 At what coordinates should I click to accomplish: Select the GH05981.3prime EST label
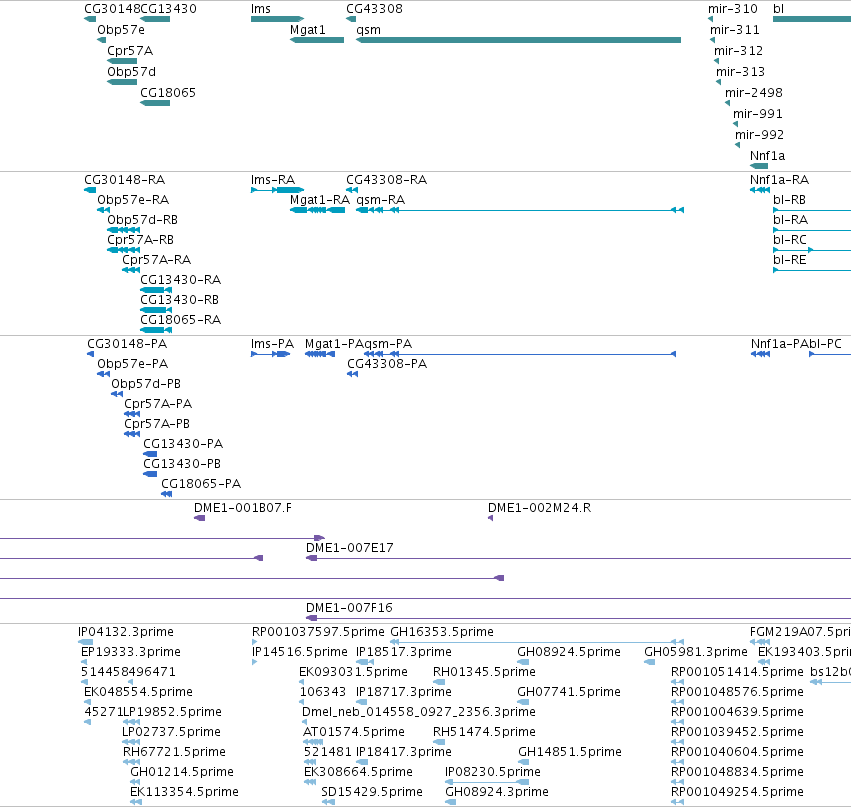point(696,652)
